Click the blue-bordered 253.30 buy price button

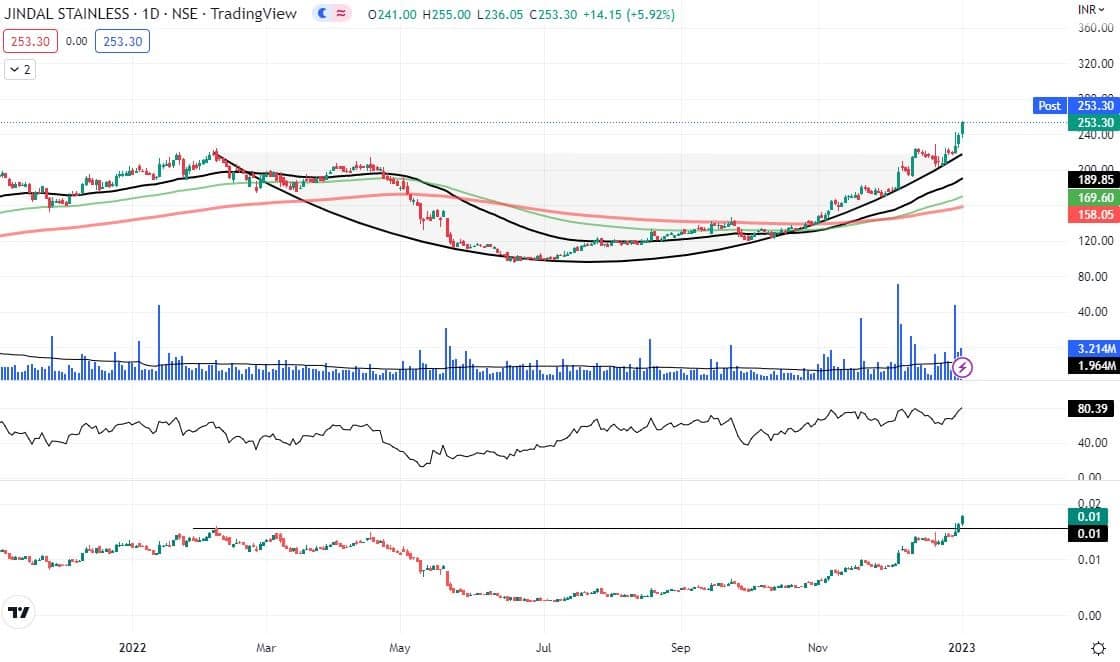(123, 42)
